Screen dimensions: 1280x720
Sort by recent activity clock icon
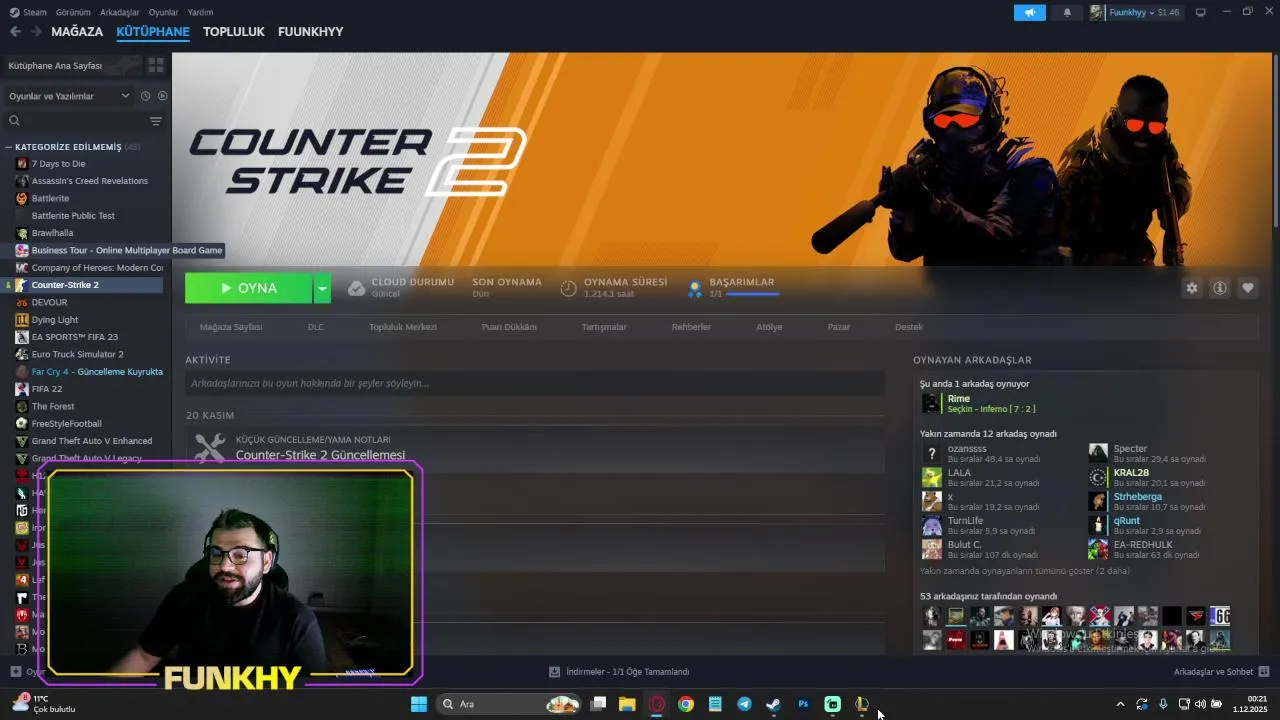pyautogui.click(x=145, y=96)
